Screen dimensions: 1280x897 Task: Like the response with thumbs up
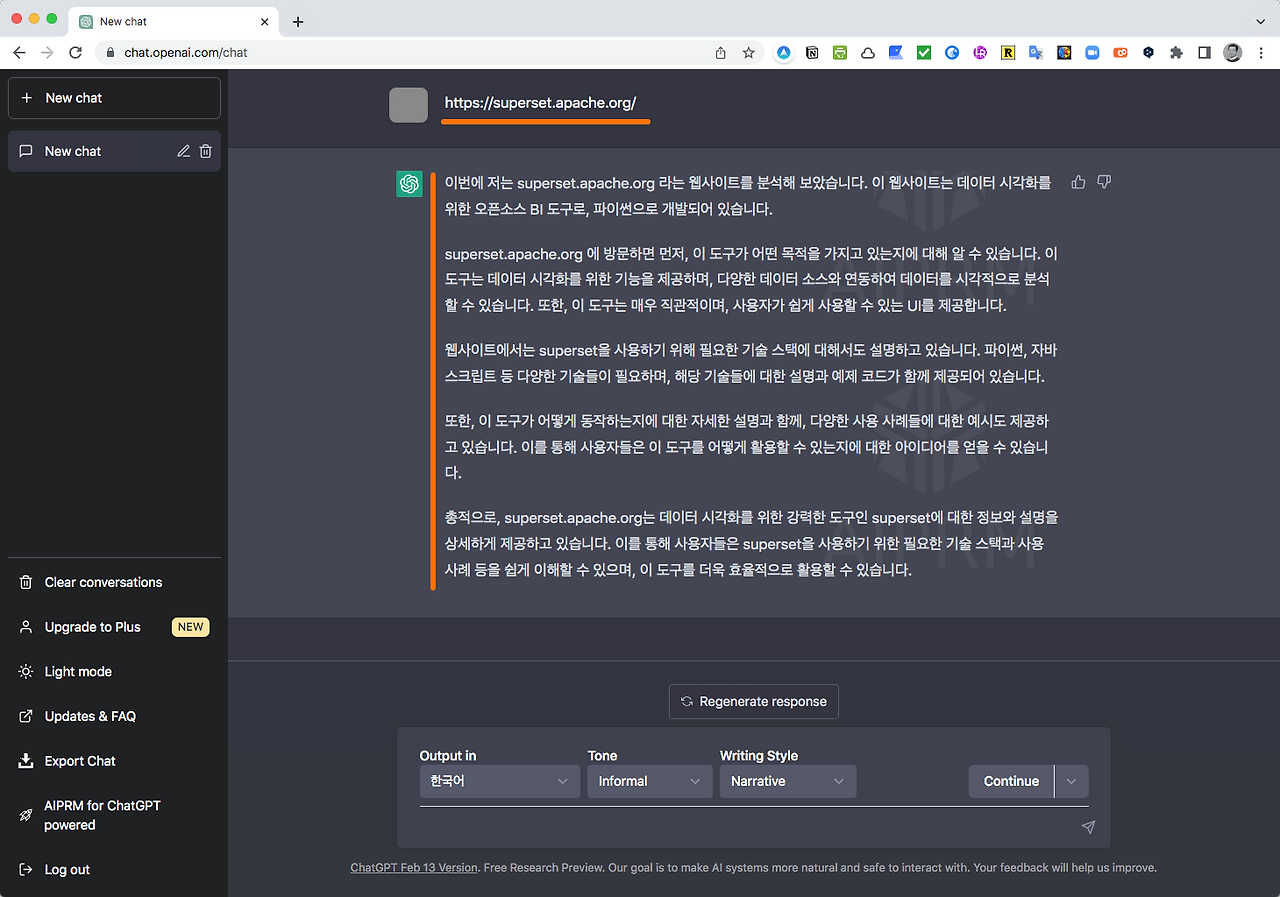(x=1078, y=182)
